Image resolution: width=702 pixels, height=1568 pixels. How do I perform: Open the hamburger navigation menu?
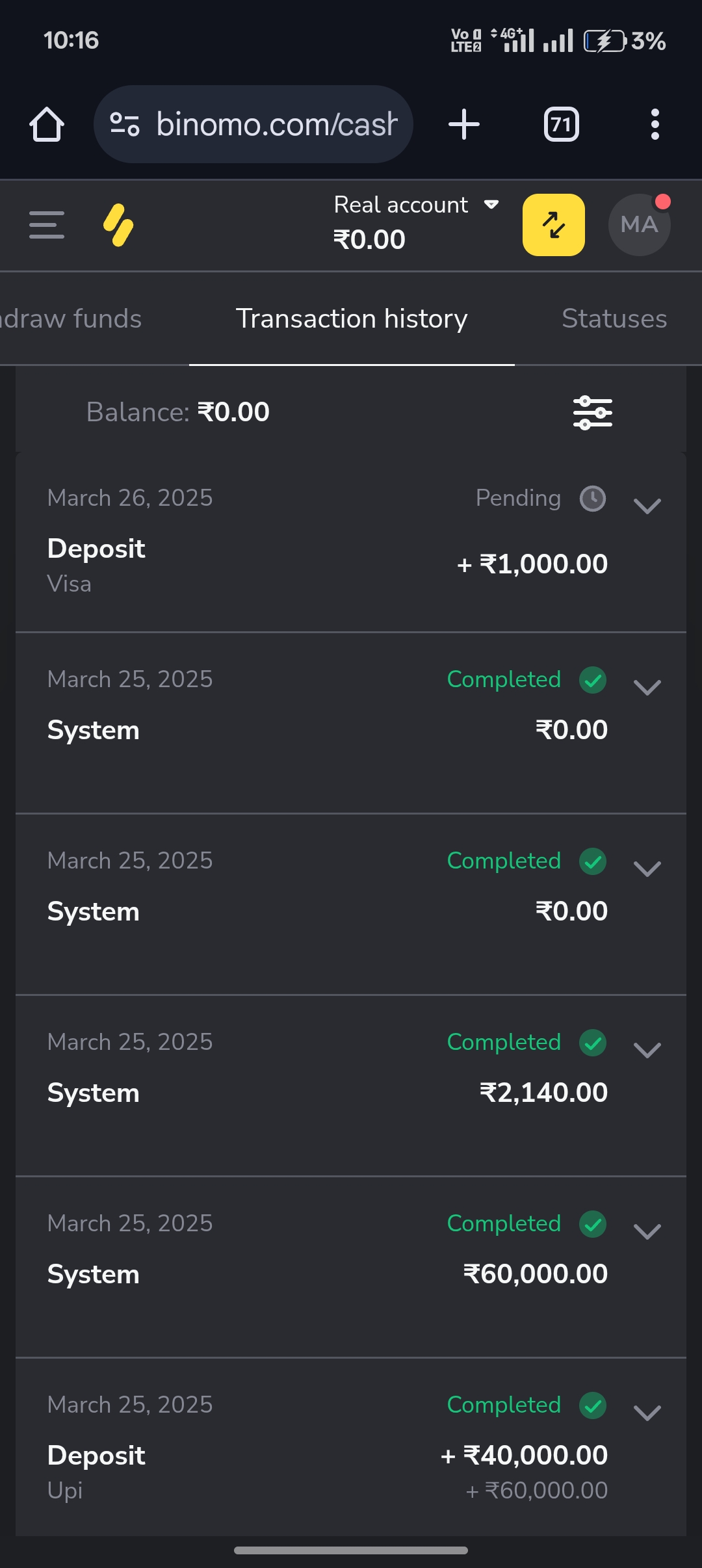pos(47,225)
